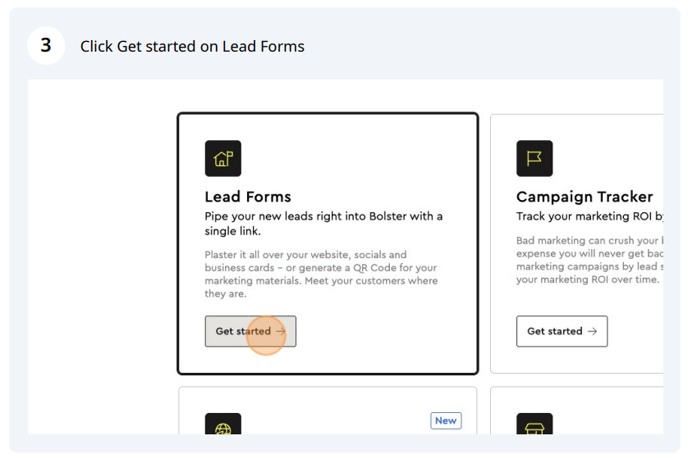Viewport: 688px width, 454px height.
Task: Click the arrow inside Lead Forms' Get started
Action: click(281, 331)
